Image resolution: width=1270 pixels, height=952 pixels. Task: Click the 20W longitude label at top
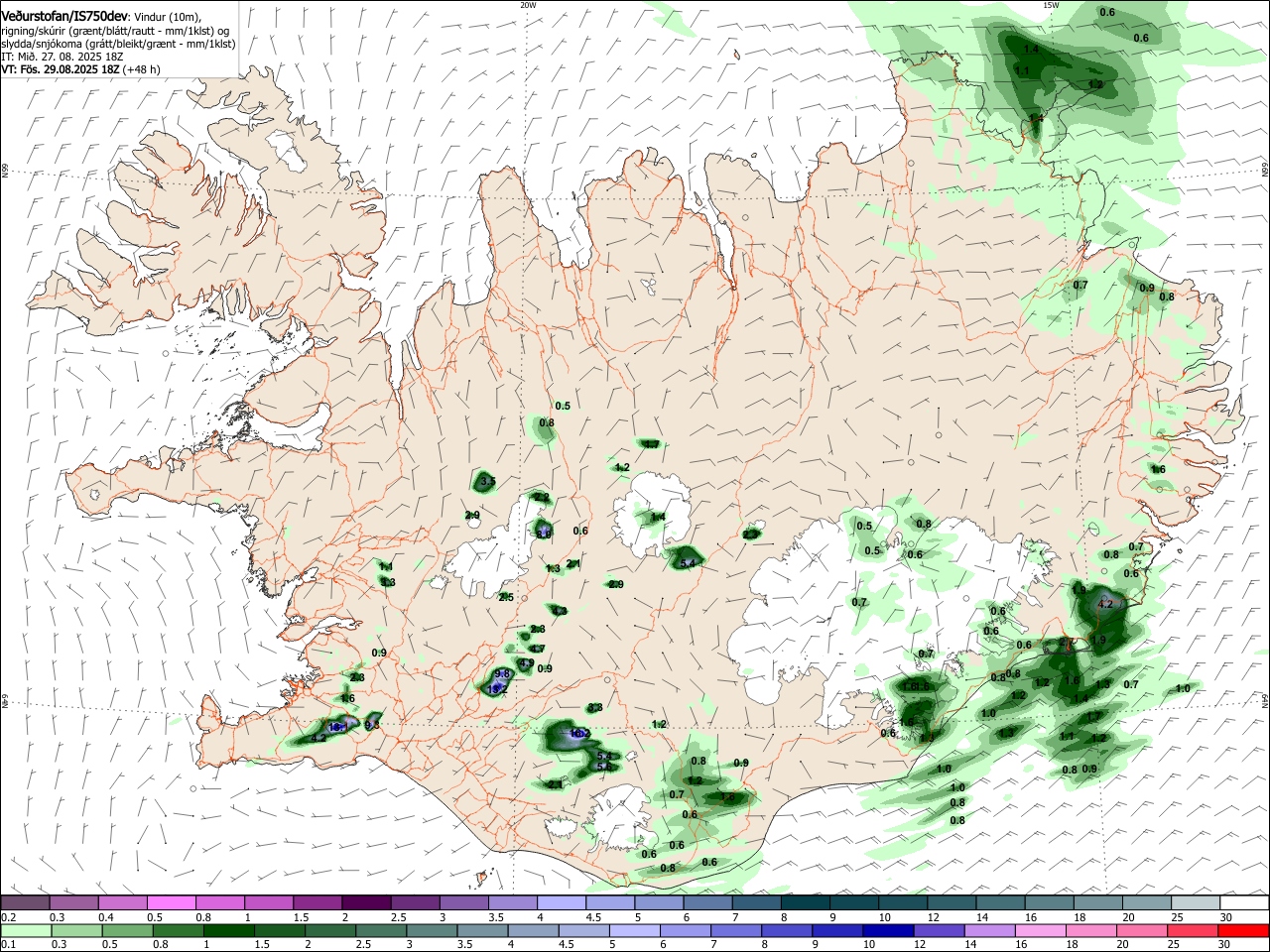(x=528, y=4)
